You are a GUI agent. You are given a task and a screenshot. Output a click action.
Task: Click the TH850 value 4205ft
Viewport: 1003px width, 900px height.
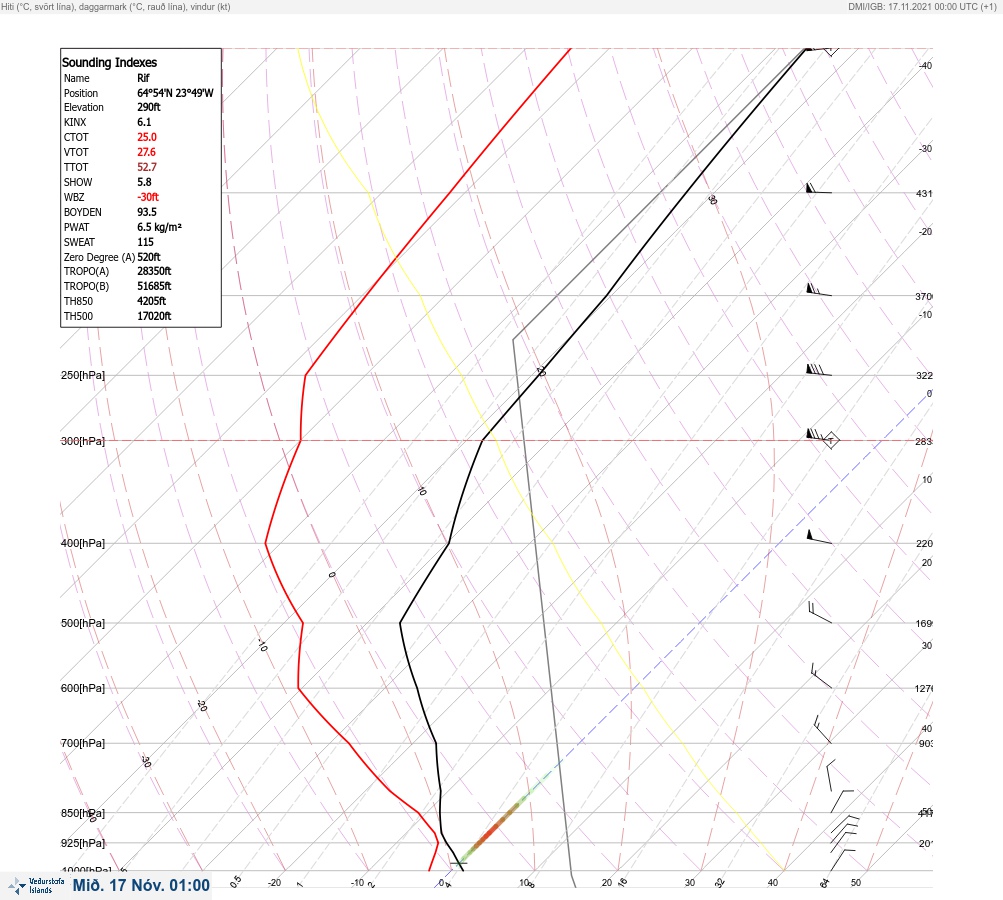pyautogui.click(x=151, y=301)
